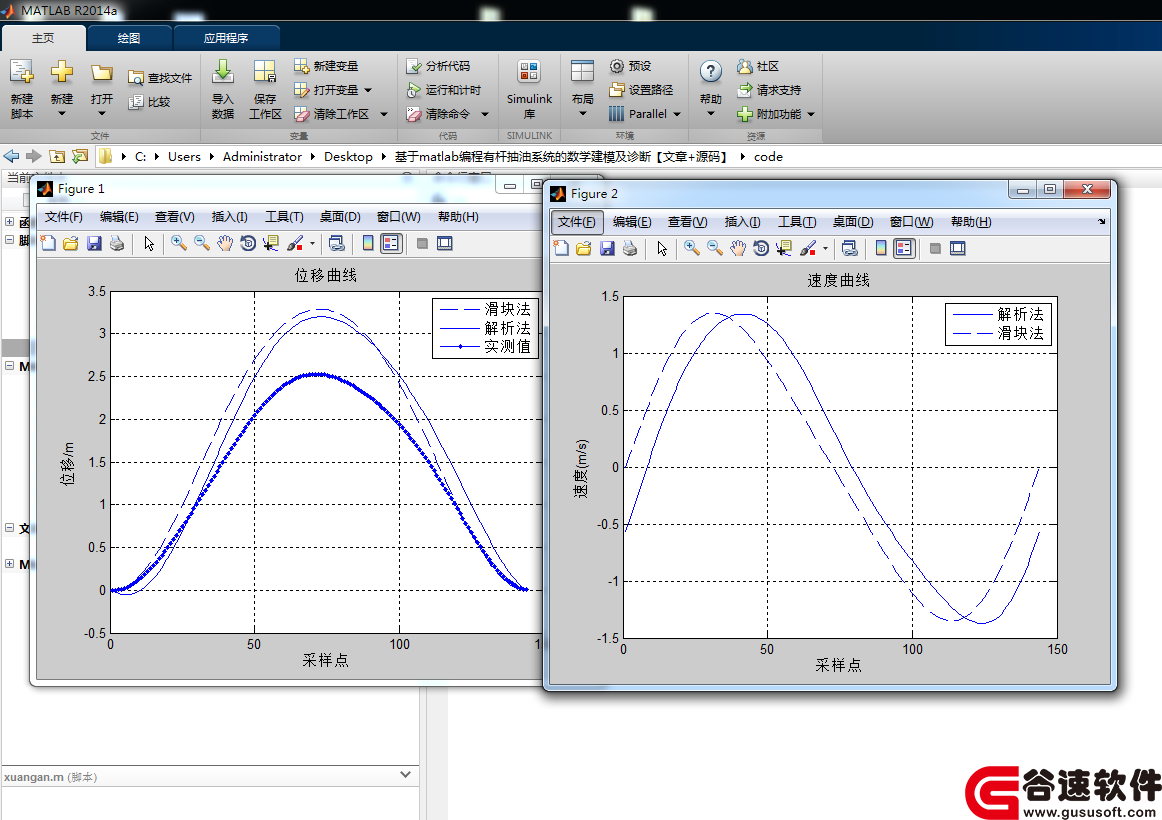1162x820 pixels.
Task: Toggle Zoom In tool in Figure 2
Action: (691, 249)
